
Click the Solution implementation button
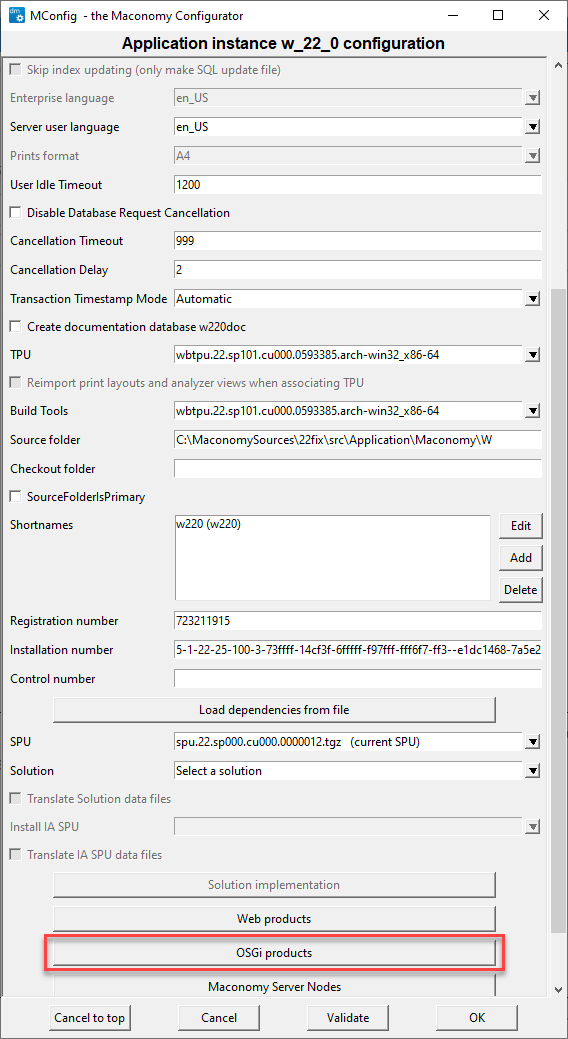click(x=274, y=885)
